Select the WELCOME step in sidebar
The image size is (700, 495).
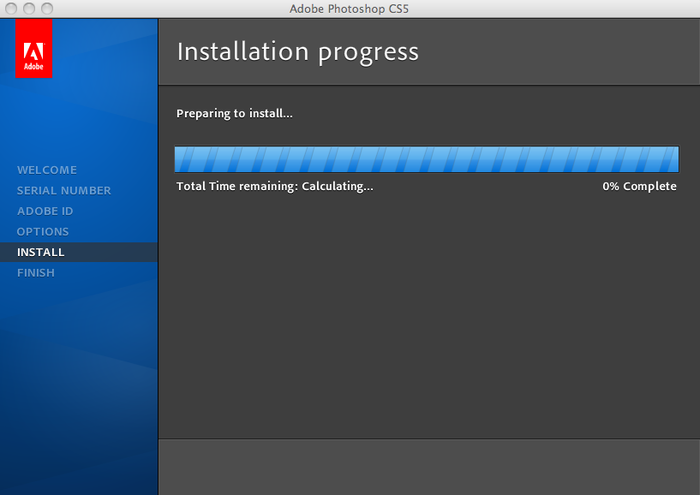pyautogui.click(x=47, y=170)
